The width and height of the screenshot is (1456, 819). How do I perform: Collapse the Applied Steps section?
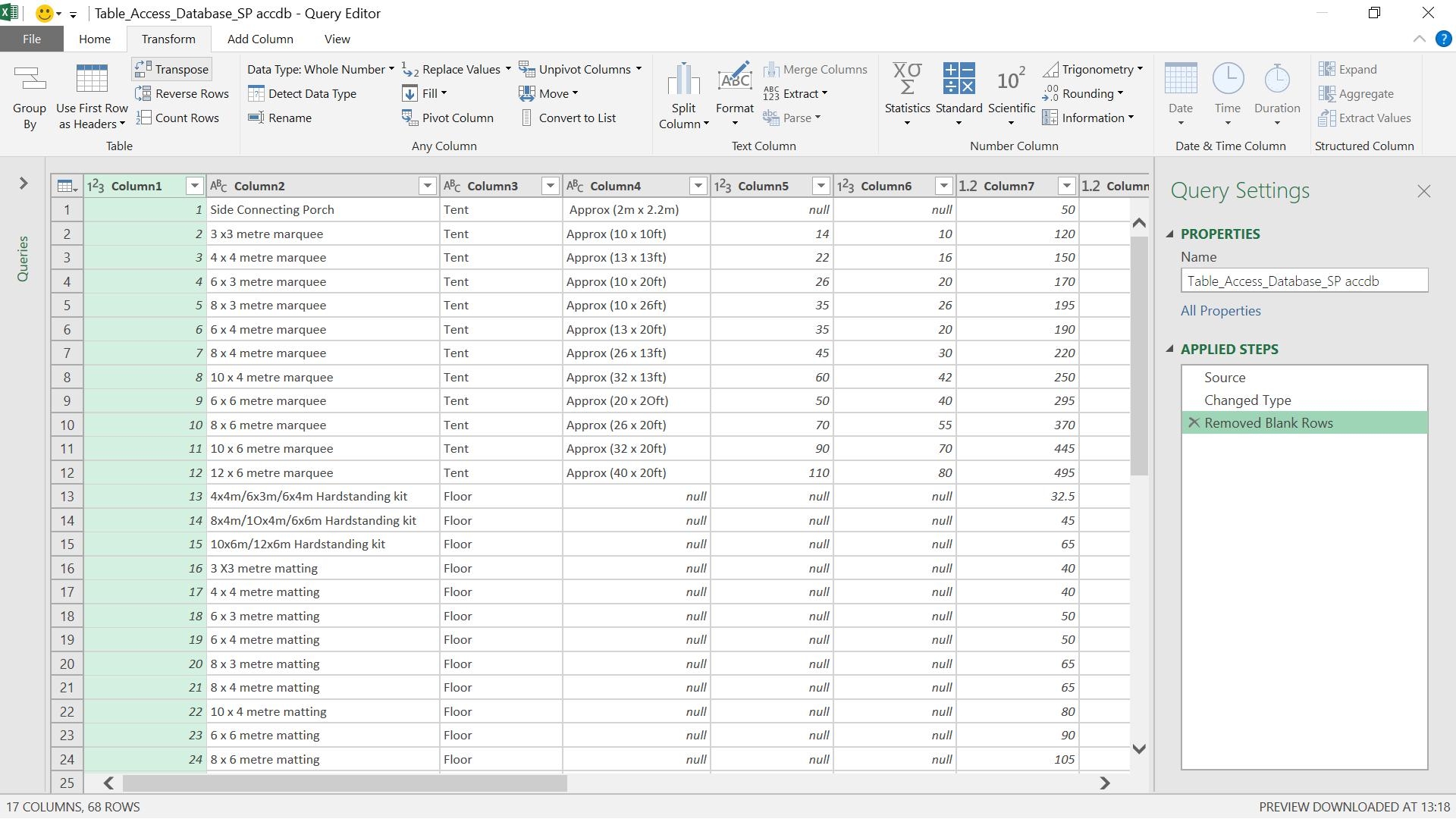[1169, 349]
